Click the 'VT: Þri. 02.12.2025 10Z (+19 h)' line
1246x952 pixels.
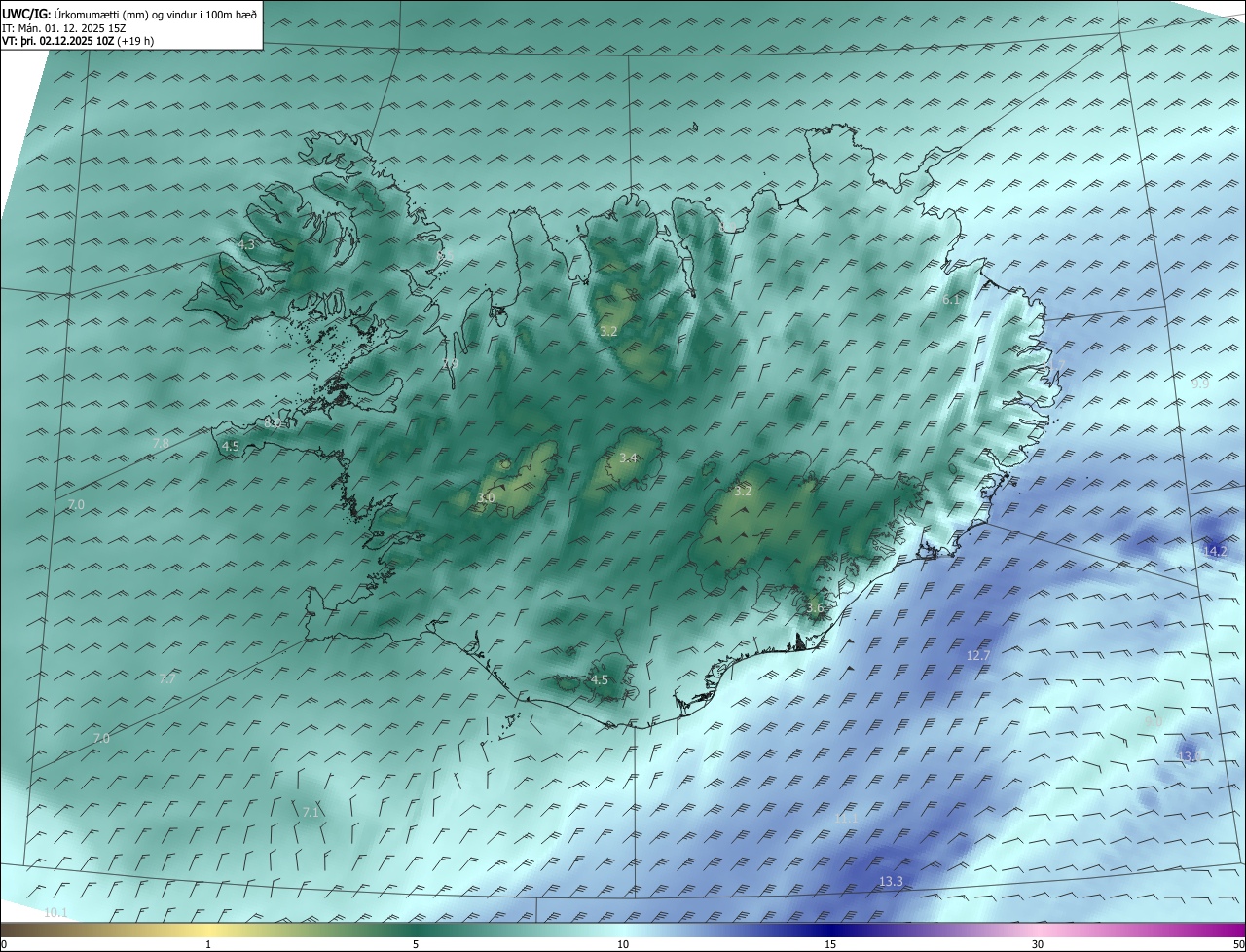pos(78,41)
